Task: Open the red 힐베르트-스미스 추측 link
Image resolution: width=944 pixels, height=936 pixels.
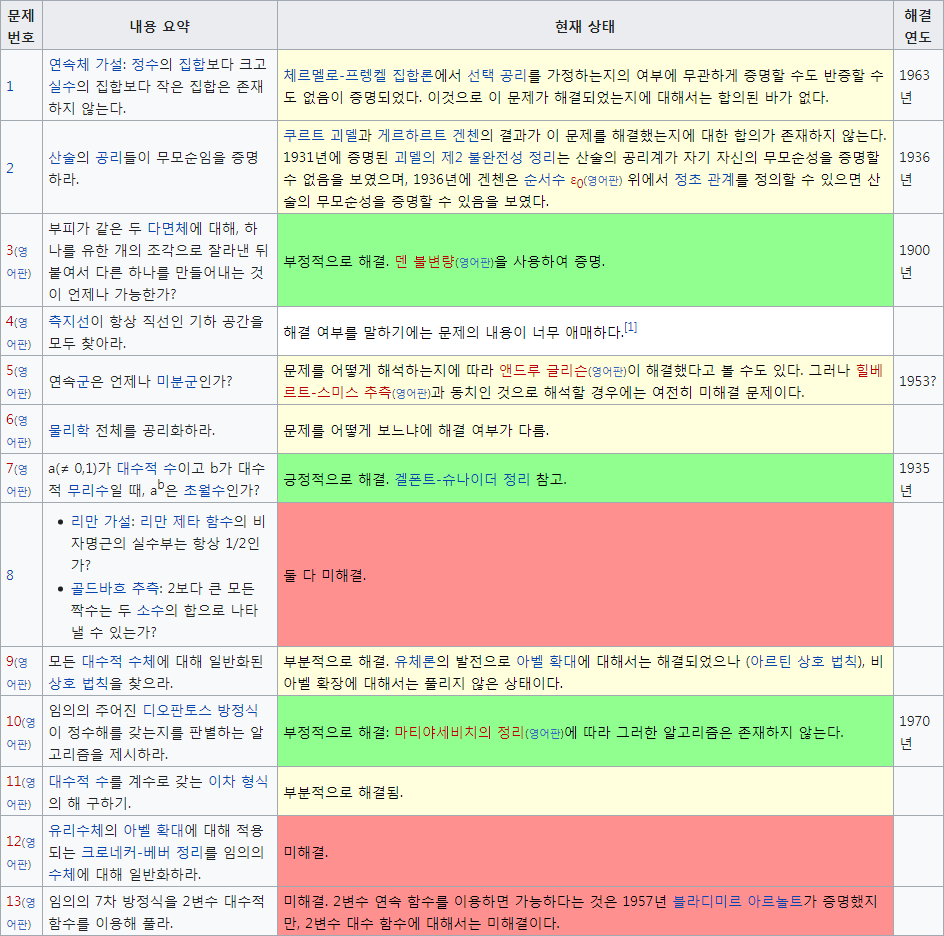Action: point(583,382)
